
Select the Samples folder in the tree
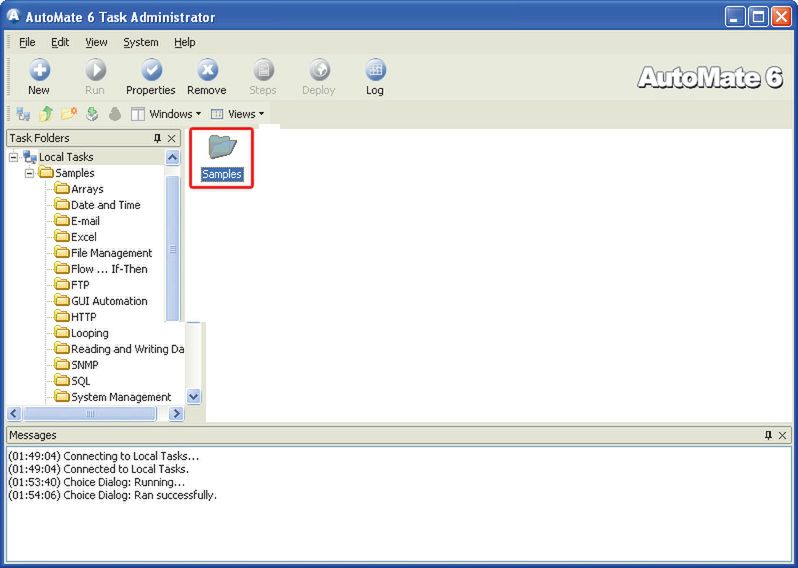[75, 173]
